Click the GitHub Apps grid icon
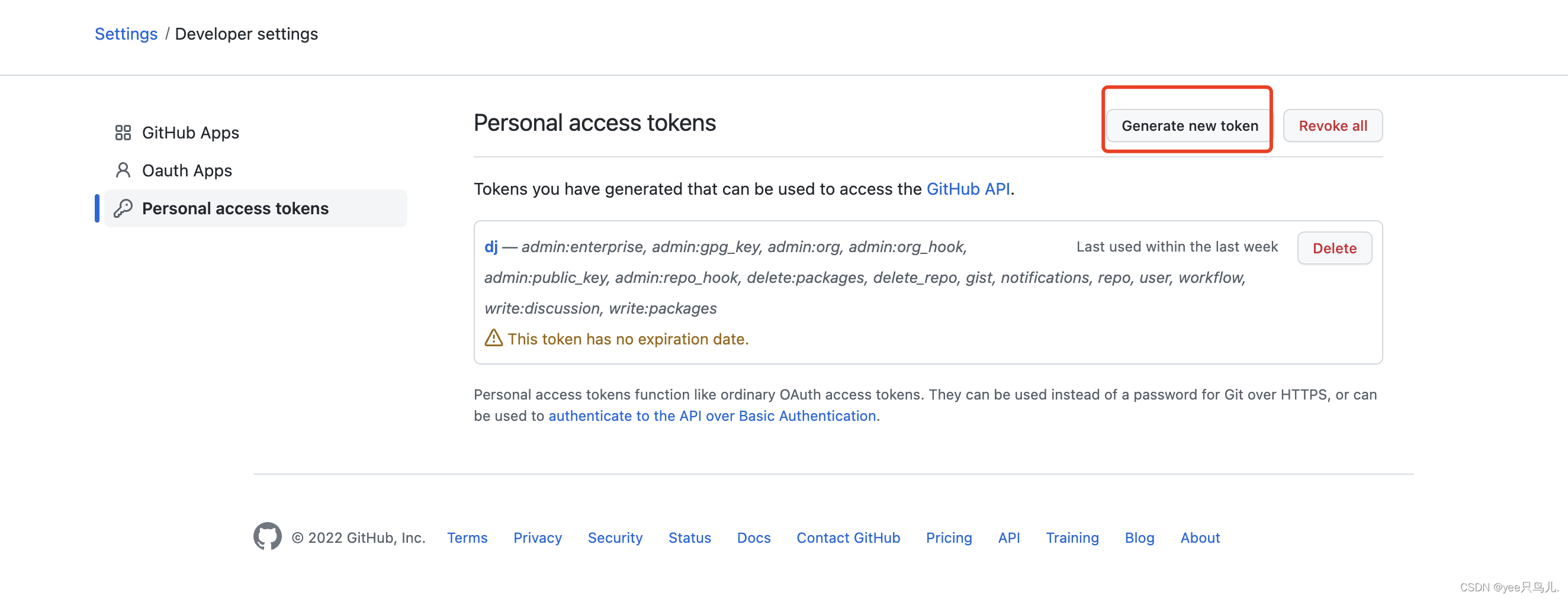The width and height of the screenshot is (1568, 599). coord(123,133)
